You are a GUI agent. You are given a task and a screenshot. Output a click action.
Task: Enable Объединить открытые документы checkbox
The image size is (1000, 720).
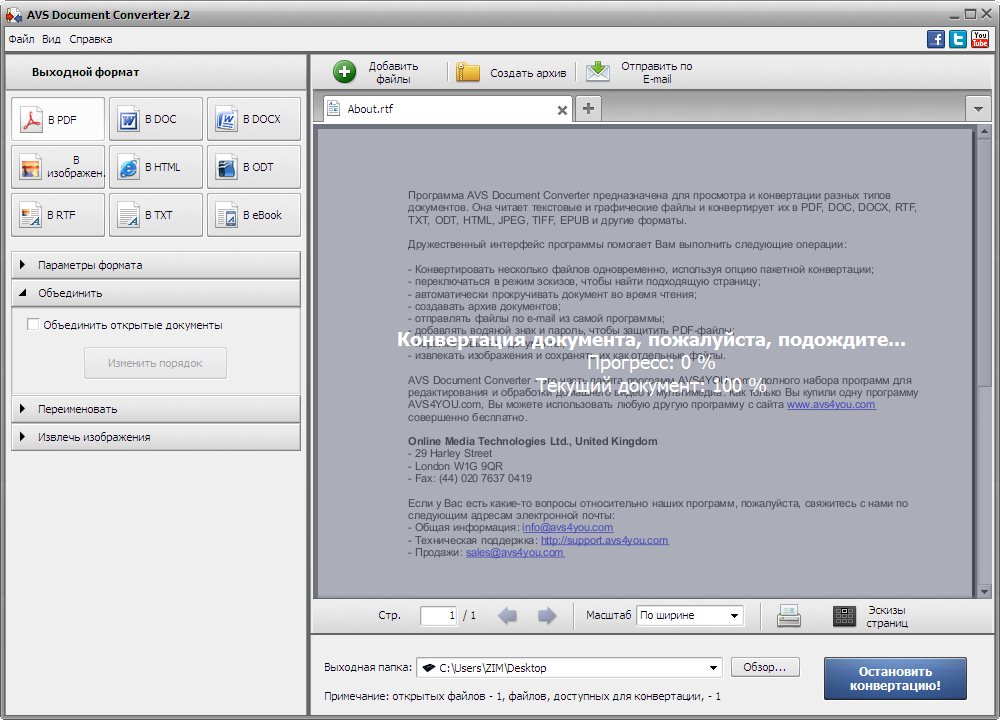coord(33,325)
